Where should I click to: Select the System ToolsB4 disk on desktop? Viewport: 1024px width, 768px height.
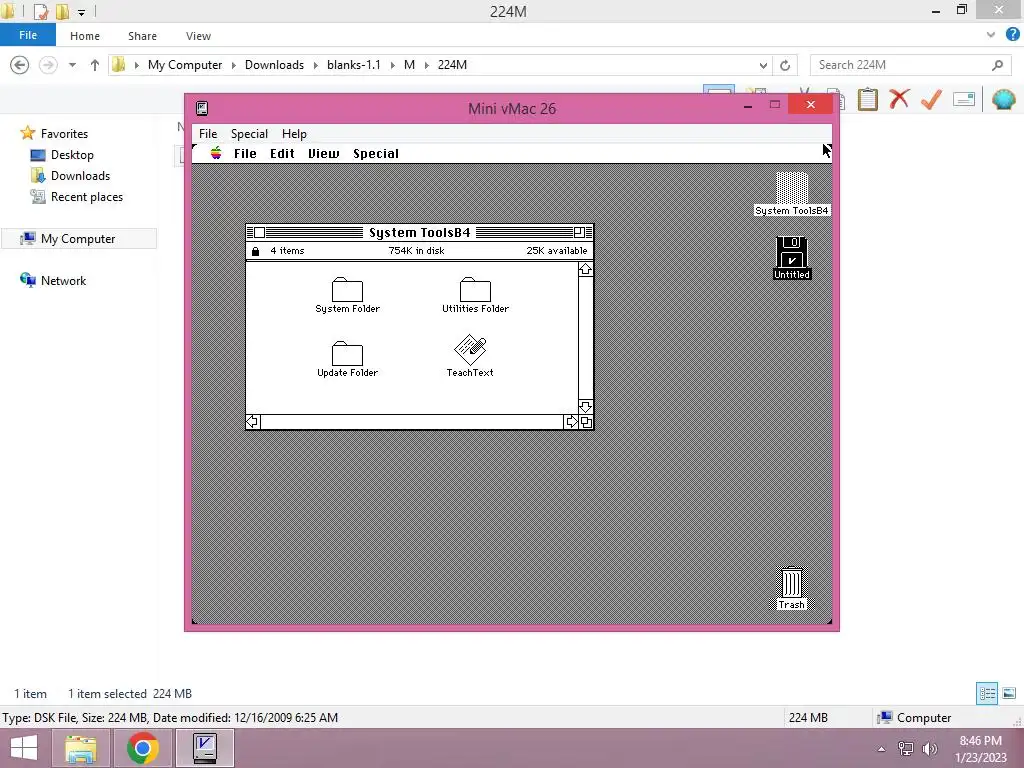click(x=792, y=188)
